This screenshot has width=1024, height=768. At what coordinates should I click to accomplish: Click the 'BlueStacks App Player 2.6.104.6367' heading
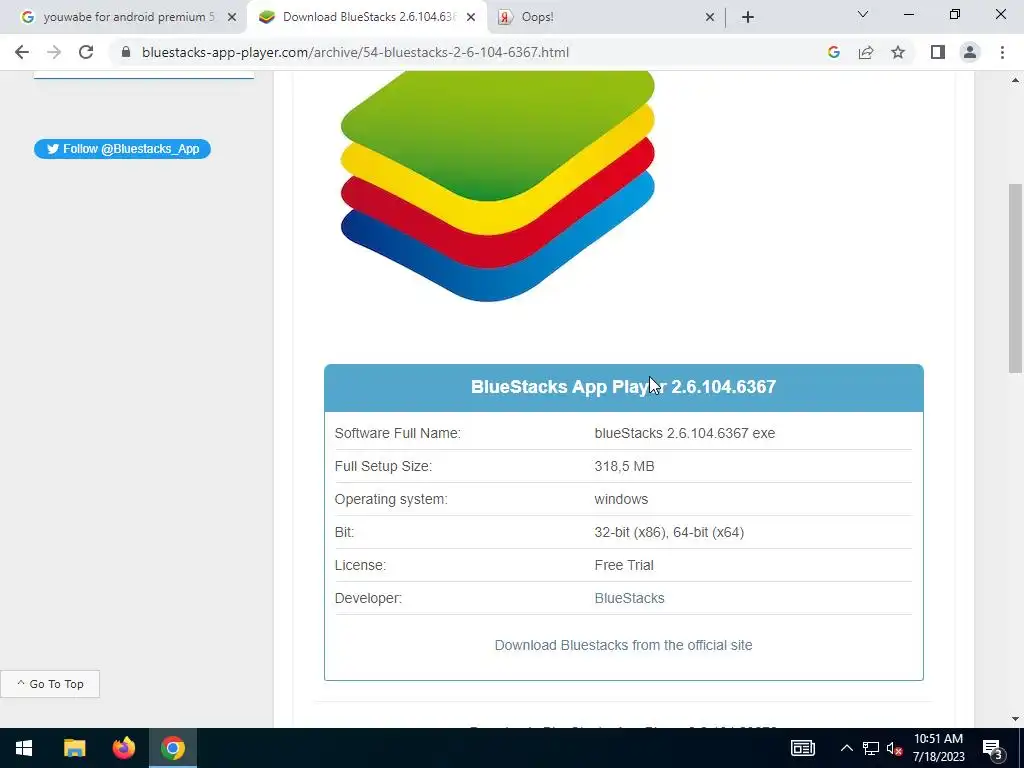[x=624, y=387]
